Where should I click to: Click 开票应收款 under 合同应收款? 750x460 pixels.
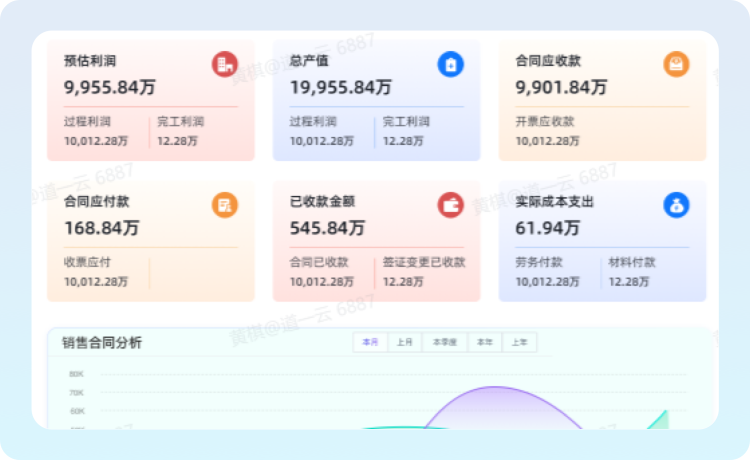545,122
